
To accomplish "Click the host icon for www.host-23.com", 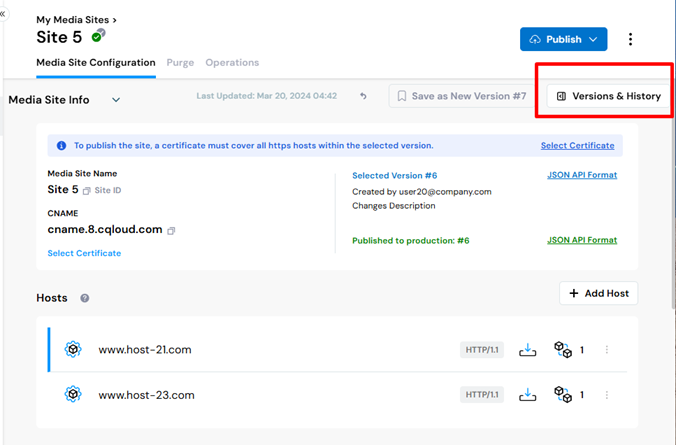I will click(x=73, y=394).
